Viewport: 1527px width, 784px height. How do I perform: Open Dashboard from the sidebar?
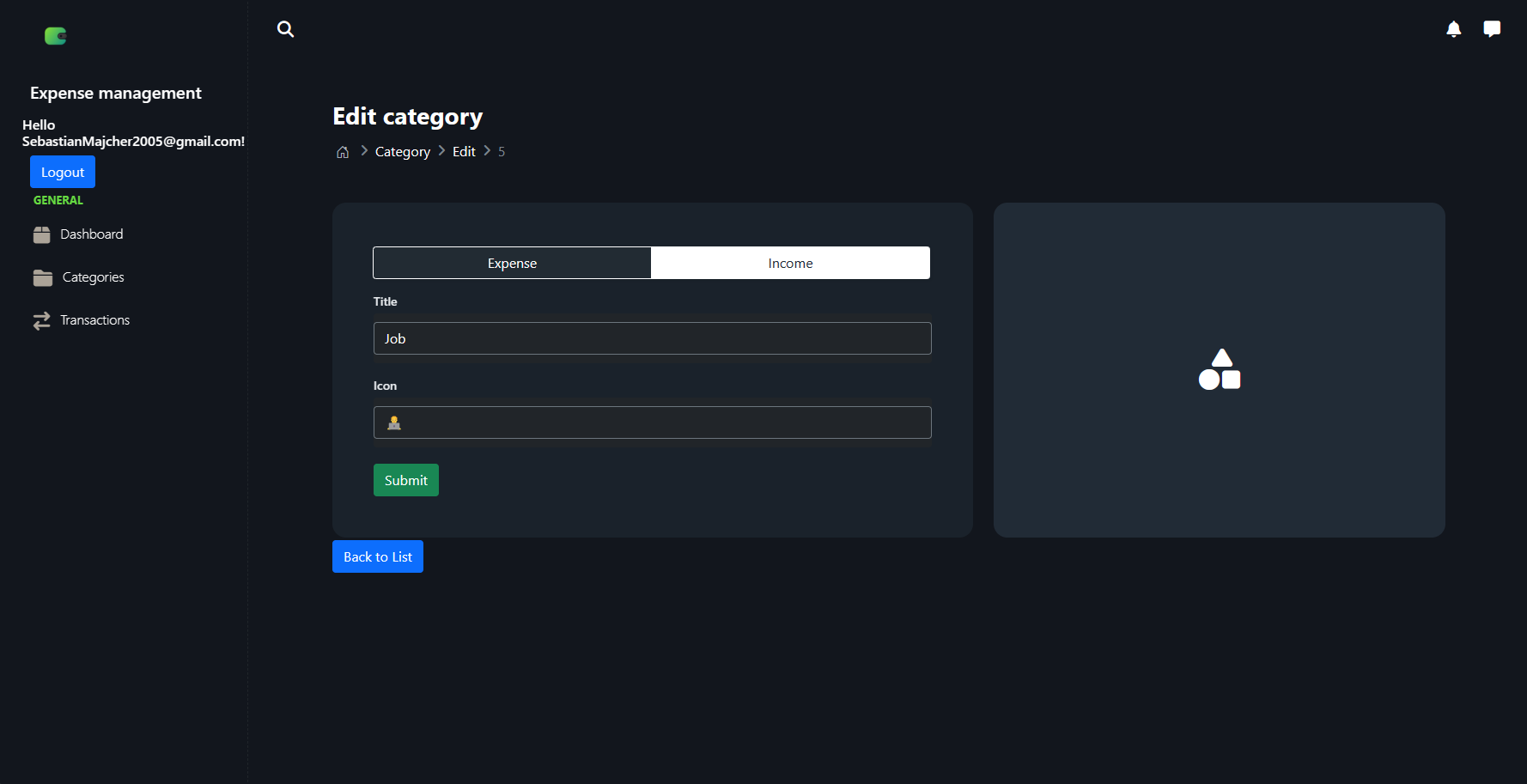(91, 234)
